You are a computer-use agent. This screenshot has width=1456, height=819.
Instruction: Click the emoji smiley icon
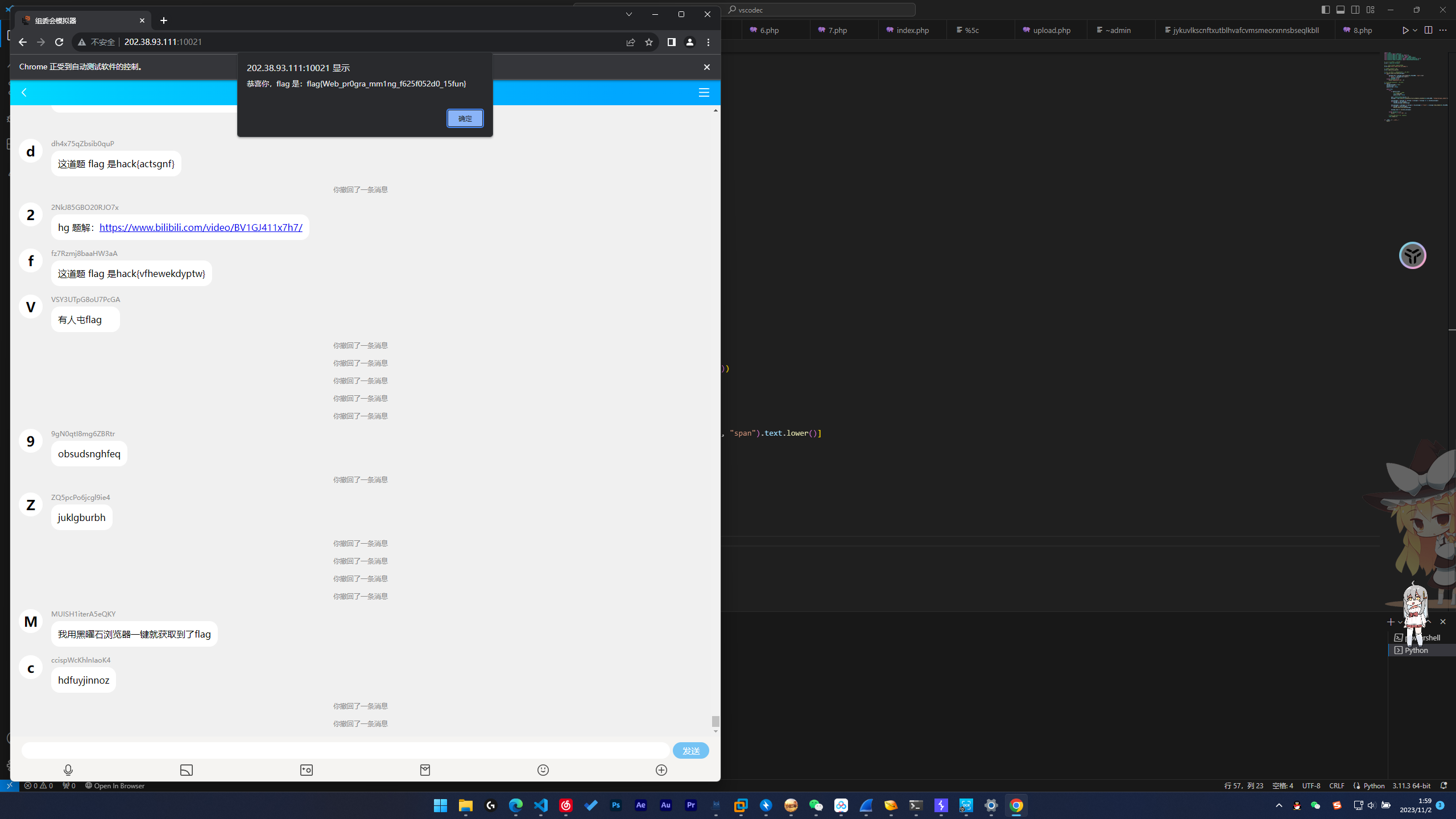[543, 770]
